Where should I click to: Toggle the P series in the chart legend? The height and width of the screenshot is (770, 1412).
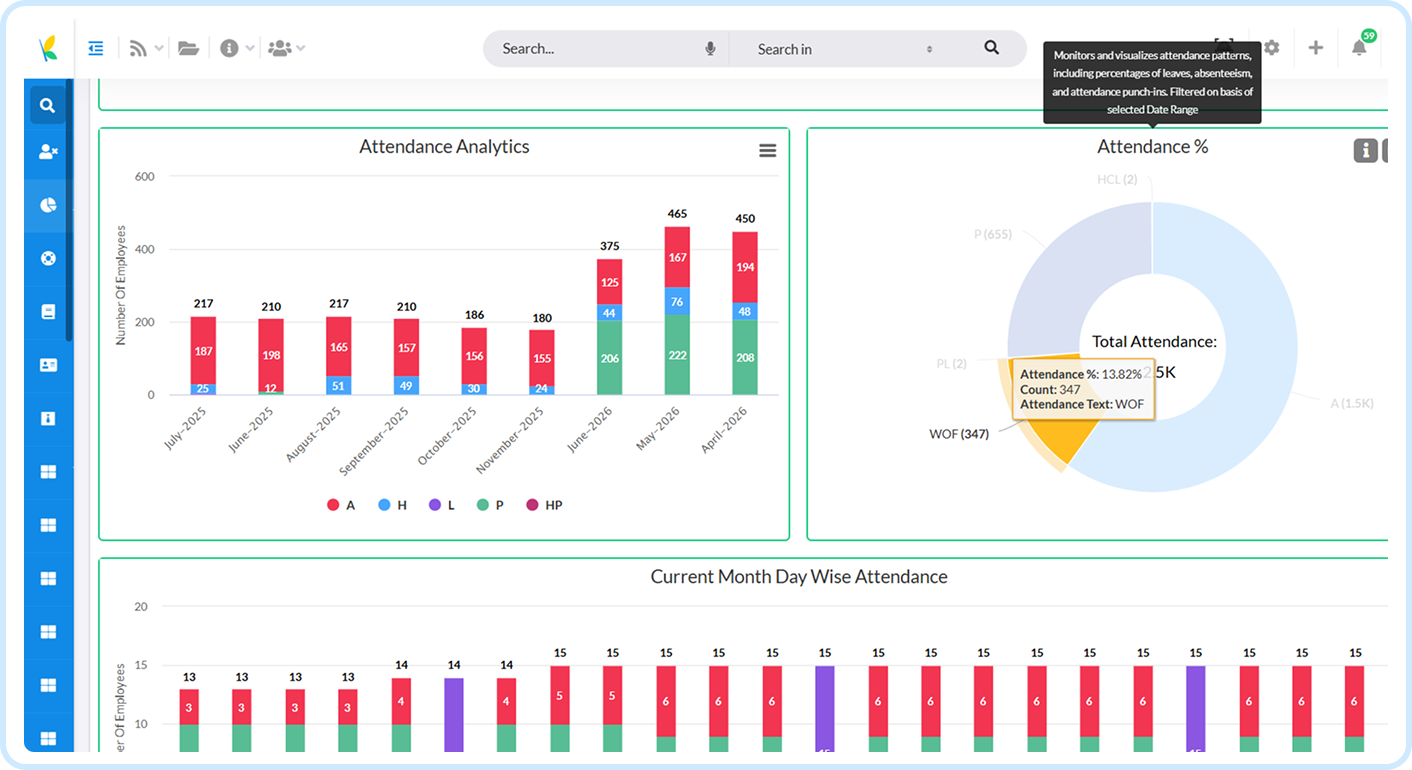point(490,505)
